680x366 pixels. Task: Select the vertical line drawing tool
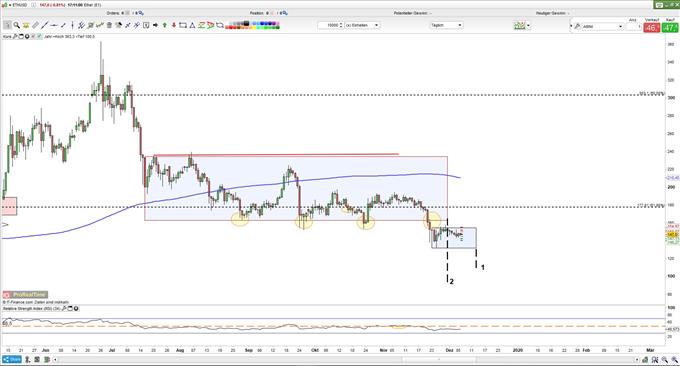[72, 25]
